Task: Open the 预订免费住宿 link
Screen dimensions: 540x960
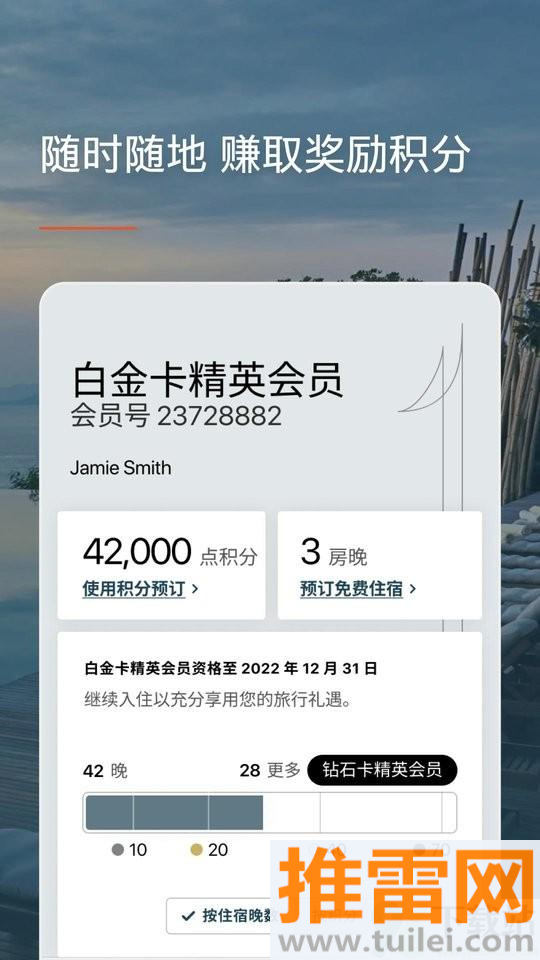Action: 351,589
